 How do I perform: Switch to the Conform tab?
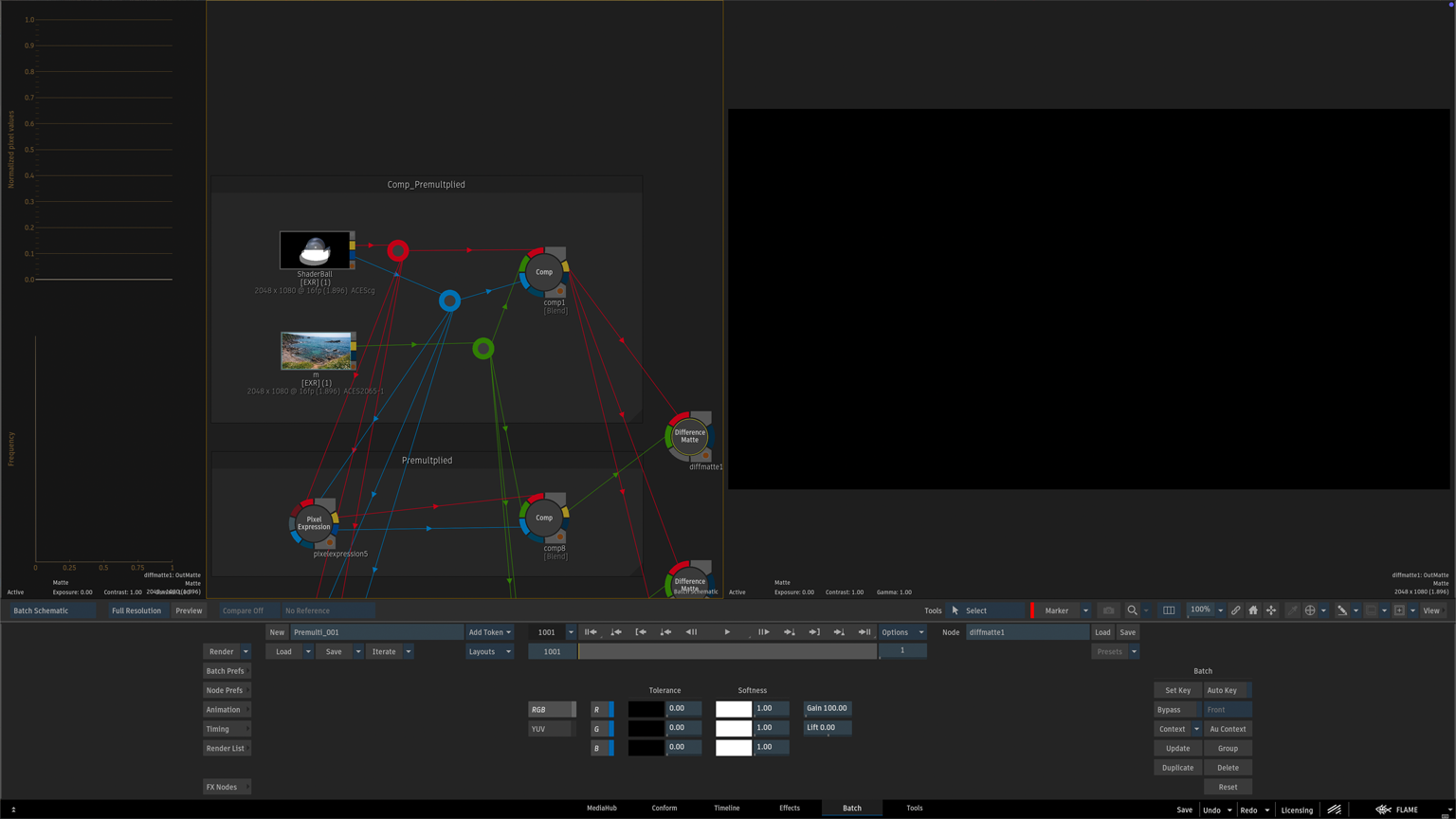(664, 809)
